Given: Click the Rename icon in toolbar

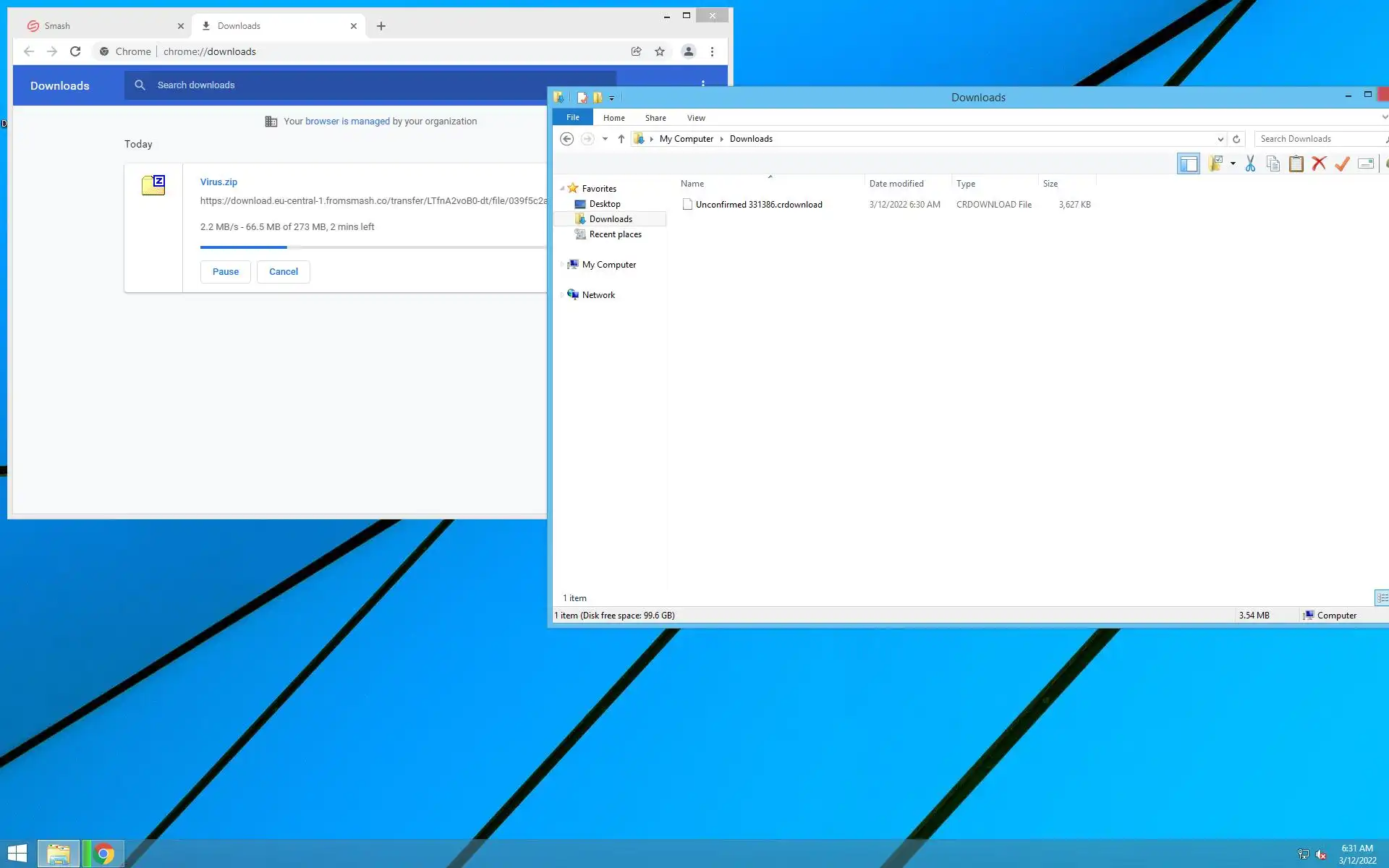Looking at the screenshot, I should click(1365, 164).
